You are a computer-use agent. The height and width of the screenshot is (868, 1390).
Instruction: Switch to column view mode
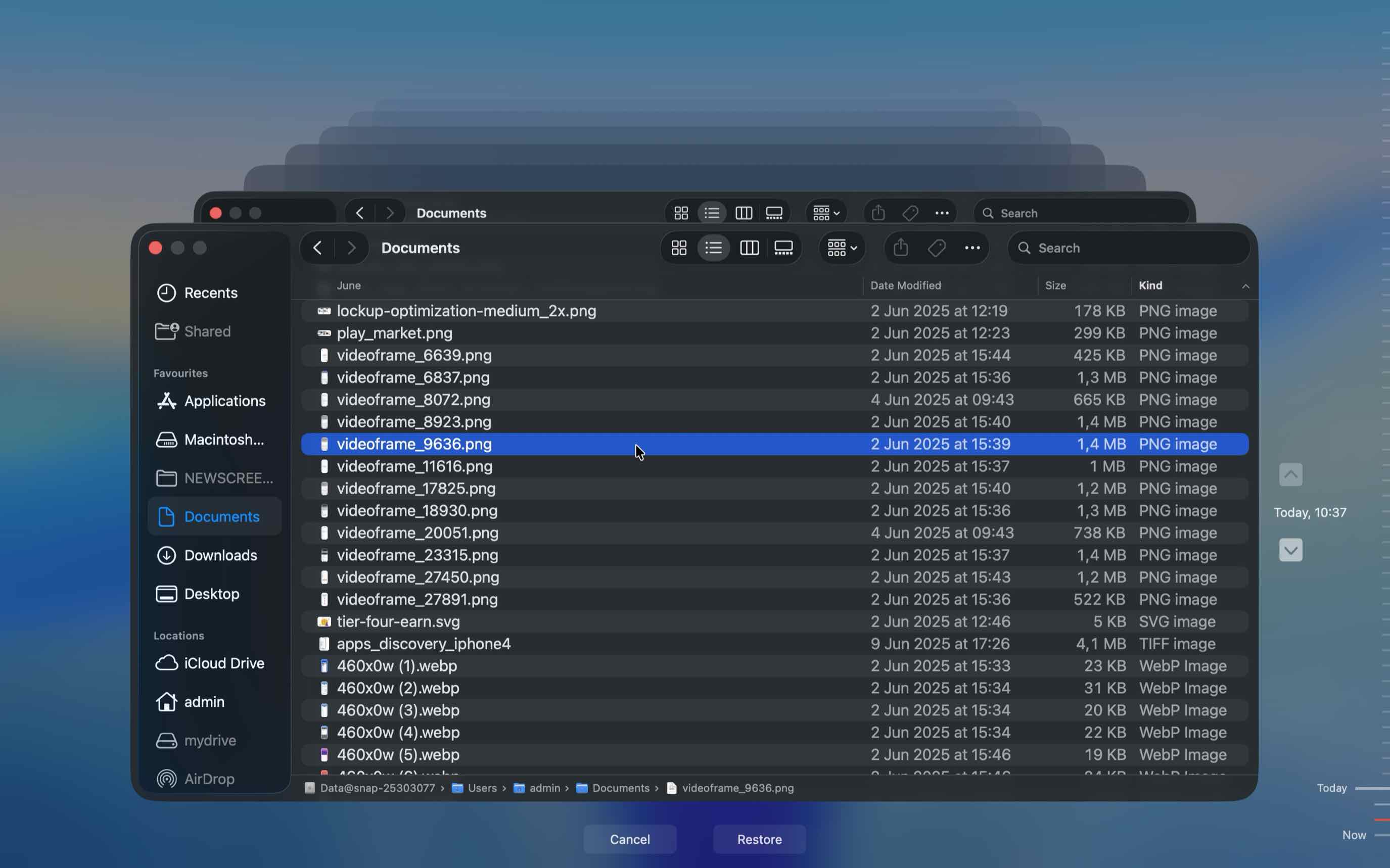click(x=749, y=248)
